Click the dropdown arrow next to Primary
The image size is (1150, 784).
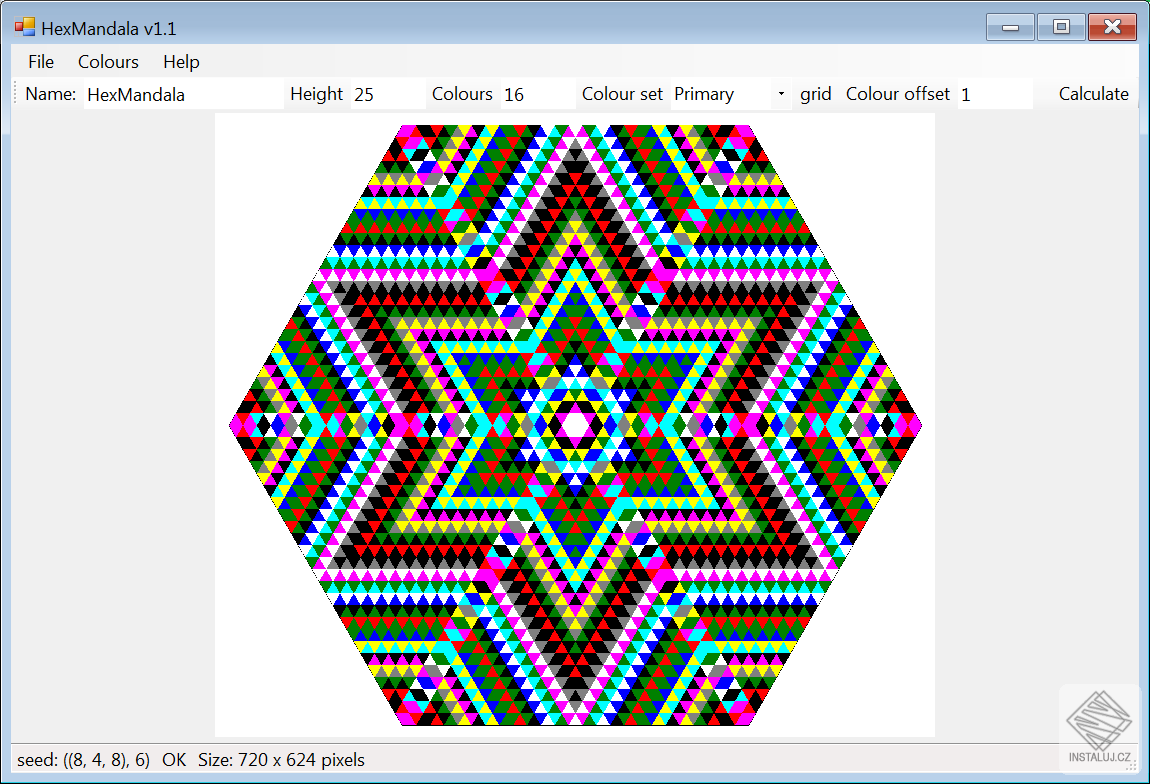(782, 94)
